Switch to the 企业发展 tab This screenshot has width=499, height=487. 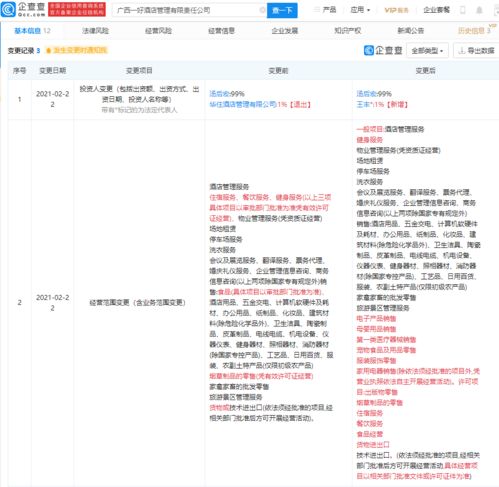[x=285, y=31]
